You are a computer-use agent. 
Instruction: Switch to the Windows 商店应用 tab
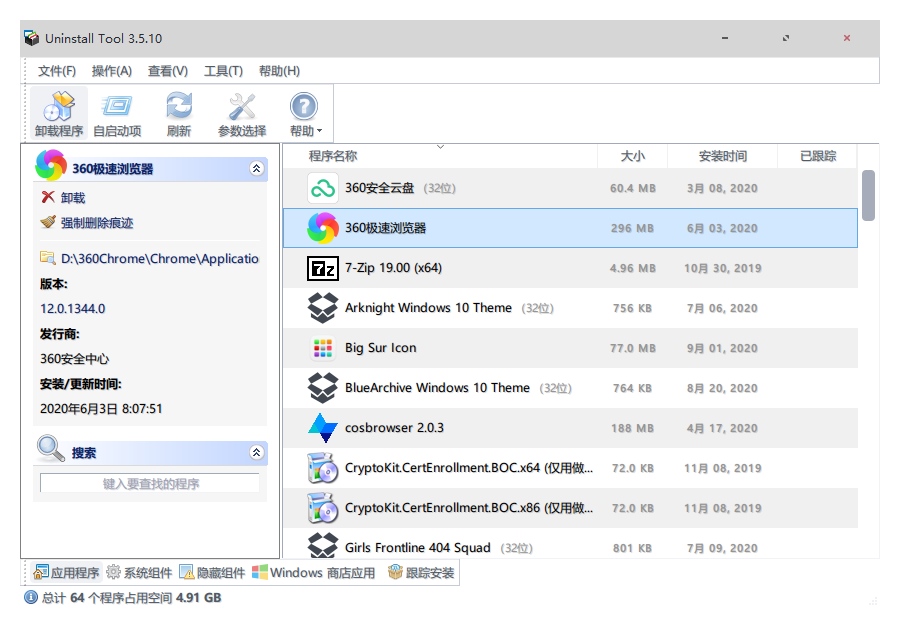coord(313,573)
